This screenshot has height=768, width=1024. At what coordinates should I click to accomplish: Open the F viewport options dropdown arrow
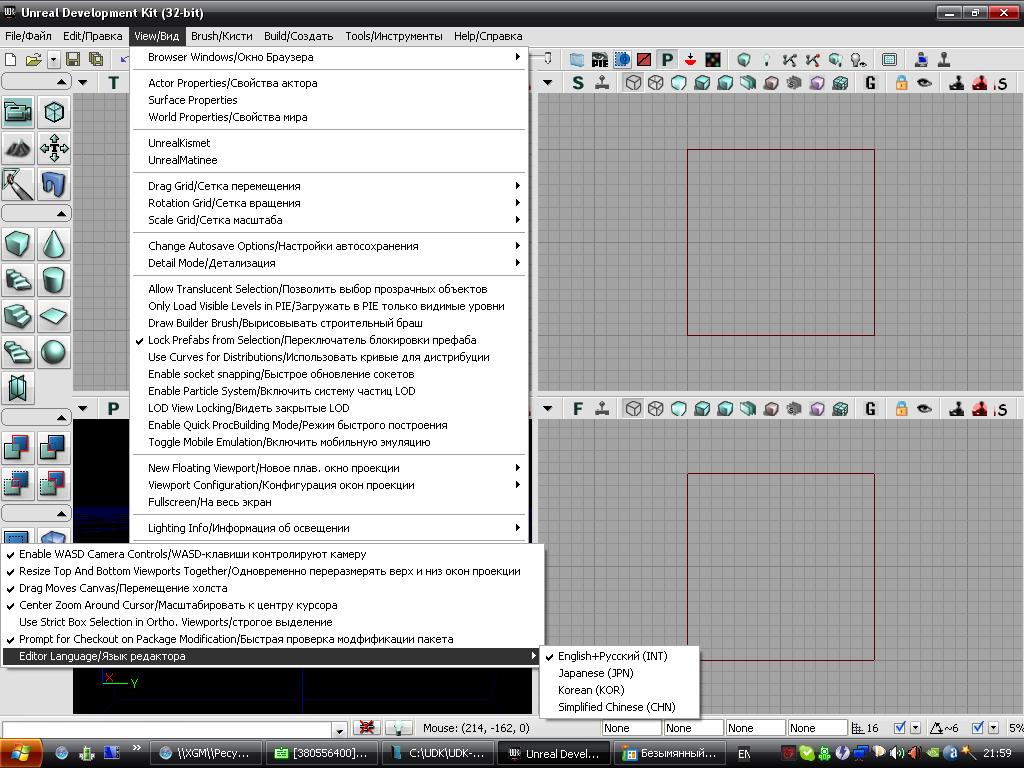point(548,409)
